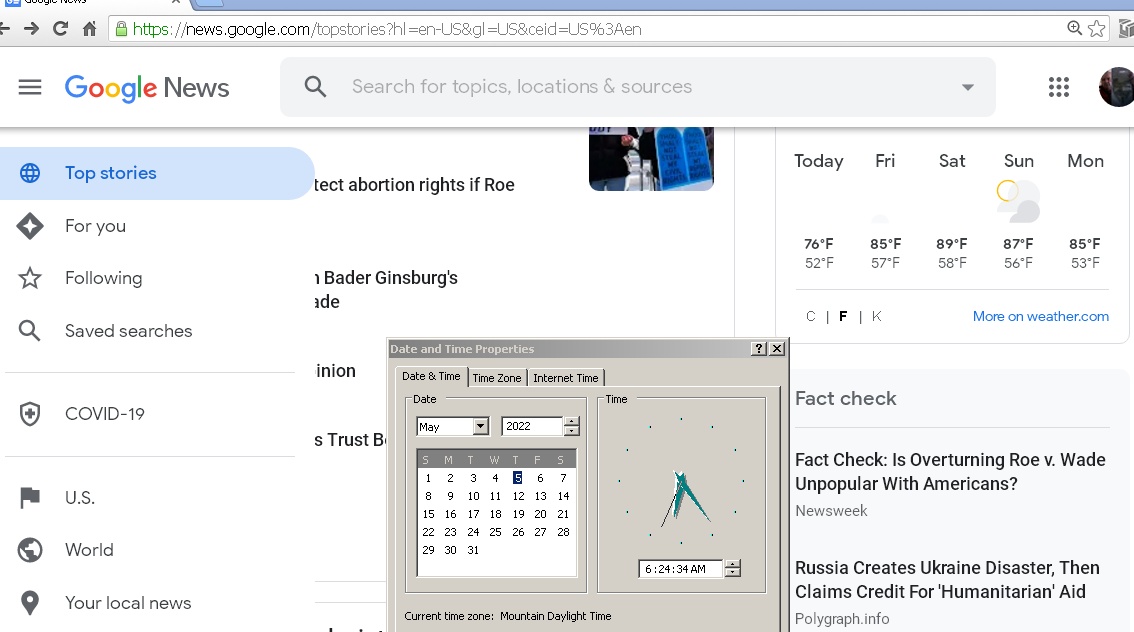Screen dimensions: 1134x632
Task: Expand the search options dropdown arrow
Action: tap(968, 87)
